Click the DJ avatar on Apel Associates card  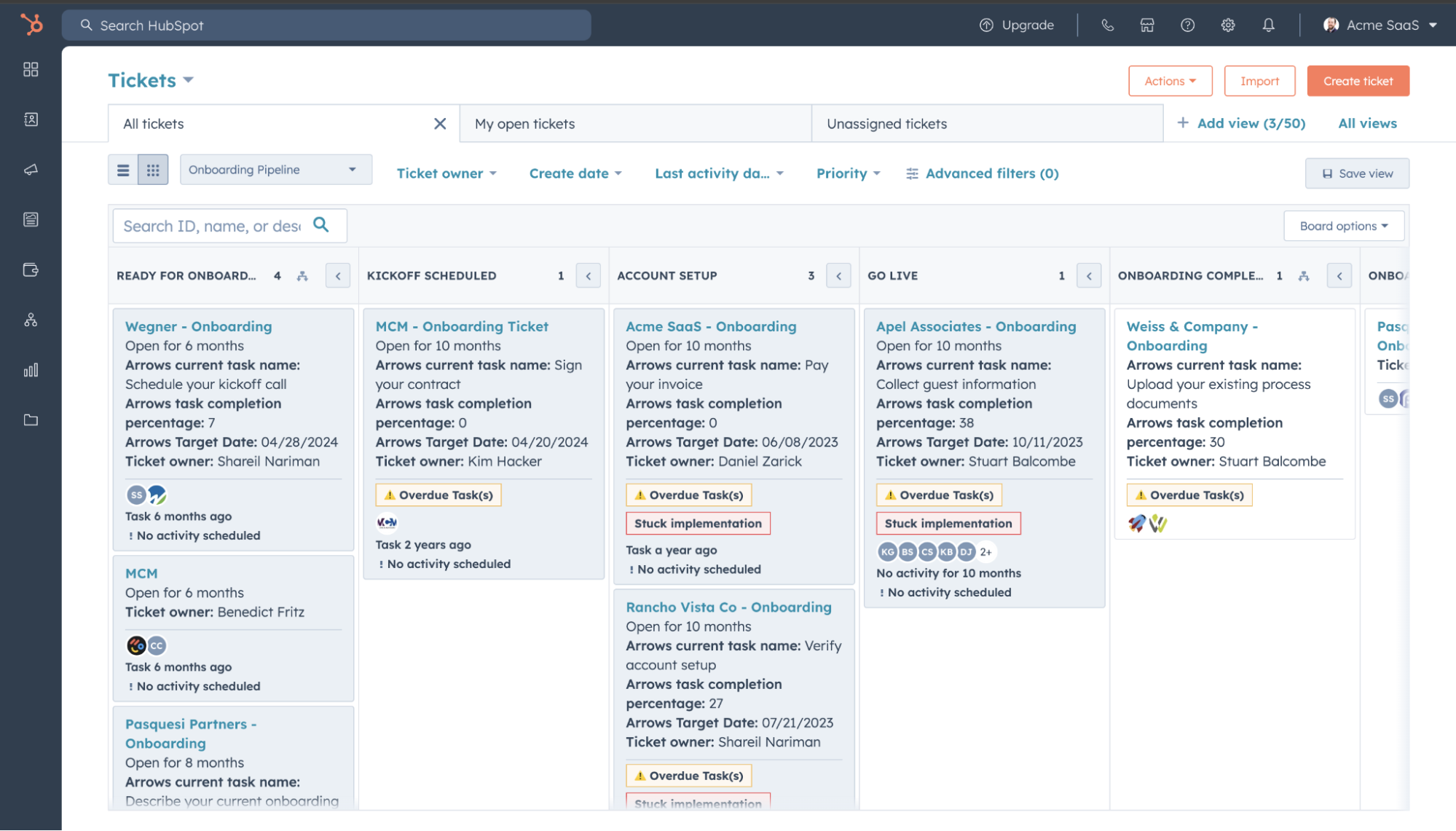(x=967, y=552)
